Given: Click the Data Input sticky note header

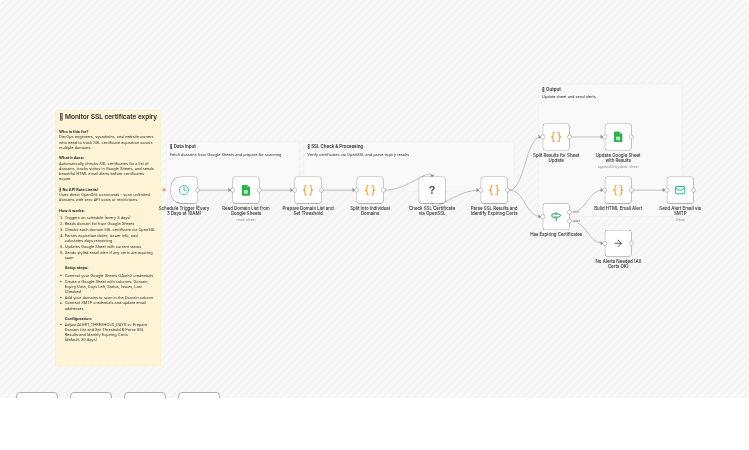Looking at the screenshot, I should click(x=184, y=147).
